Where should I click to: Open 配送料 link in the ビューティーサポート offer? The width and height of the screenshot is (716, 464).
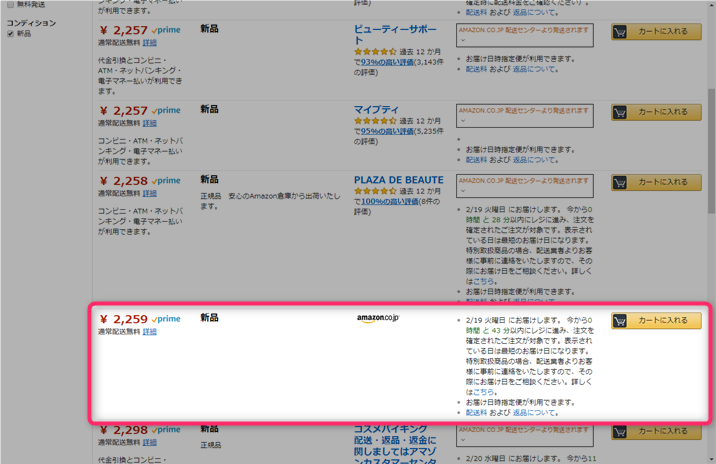click(476, 69)
